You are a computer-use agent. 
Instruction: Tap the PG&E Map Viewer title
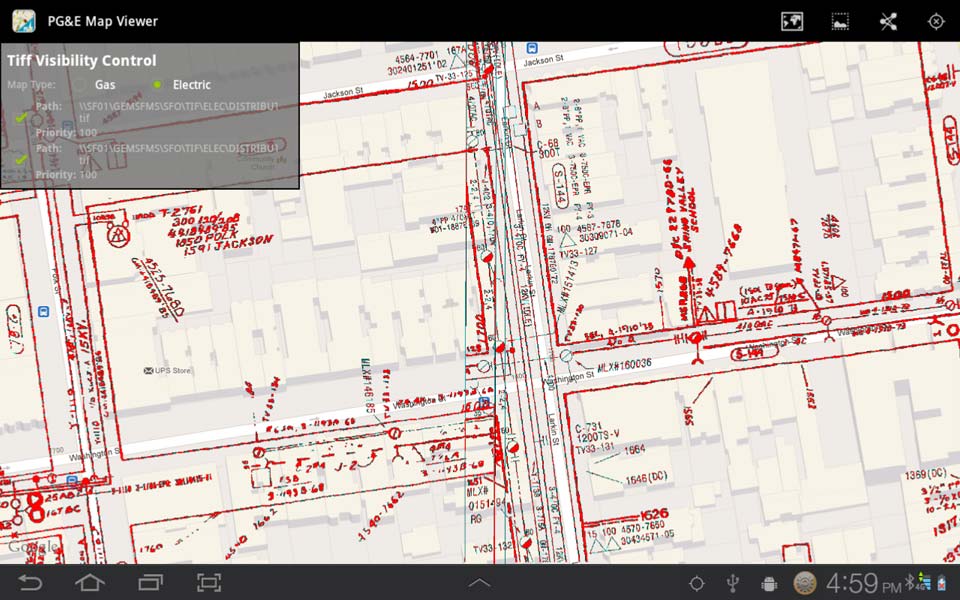click(103, 21)
